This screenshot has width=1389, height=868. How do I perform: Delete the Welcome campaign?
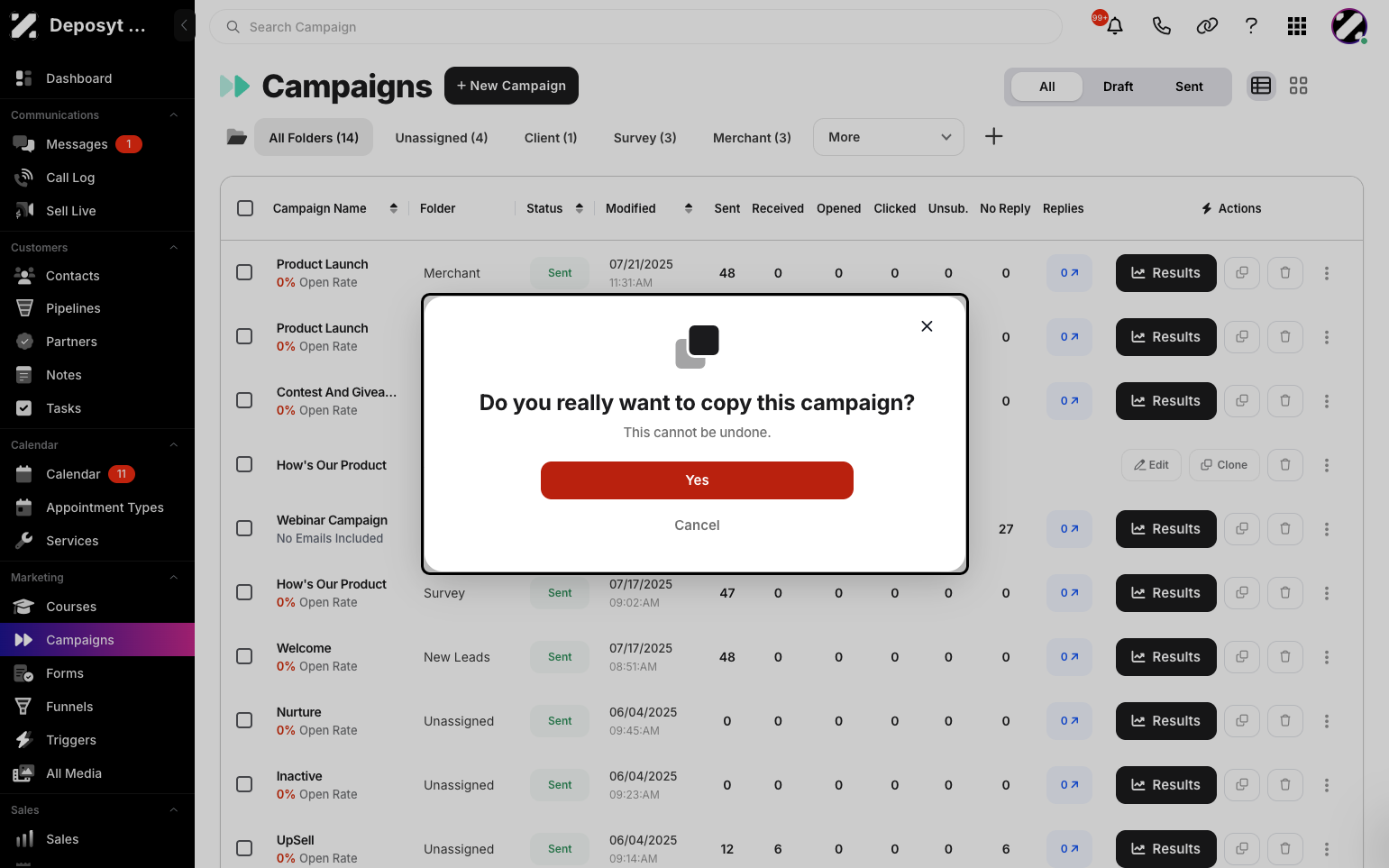1285,657
